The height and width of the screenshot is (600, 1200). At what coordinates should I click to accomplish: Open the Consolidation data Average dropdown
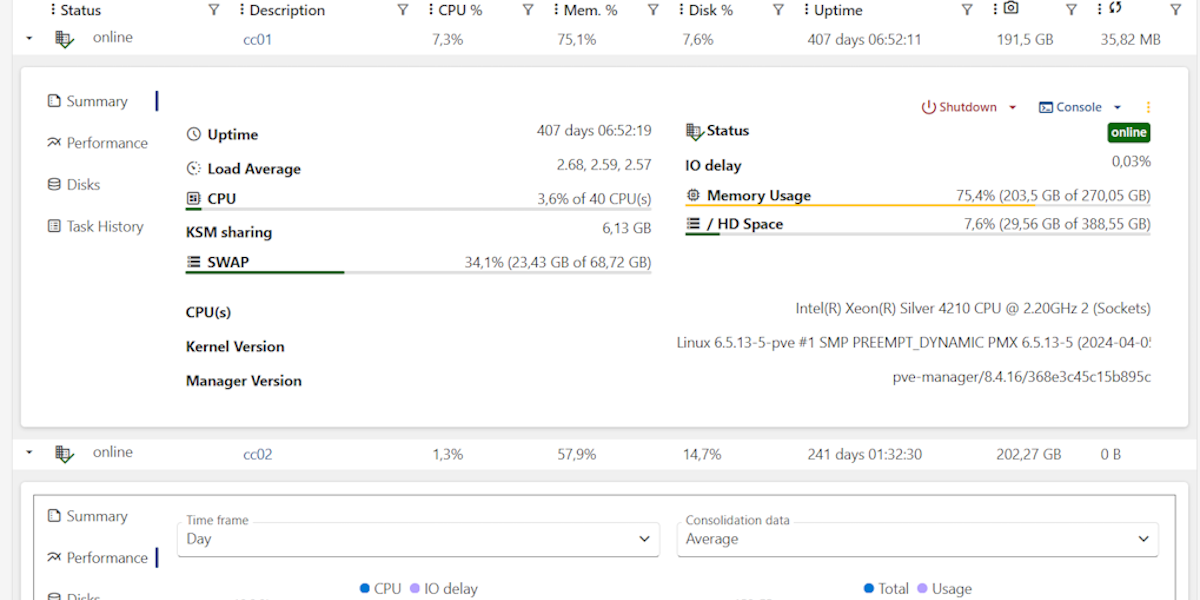pos(917,539)
